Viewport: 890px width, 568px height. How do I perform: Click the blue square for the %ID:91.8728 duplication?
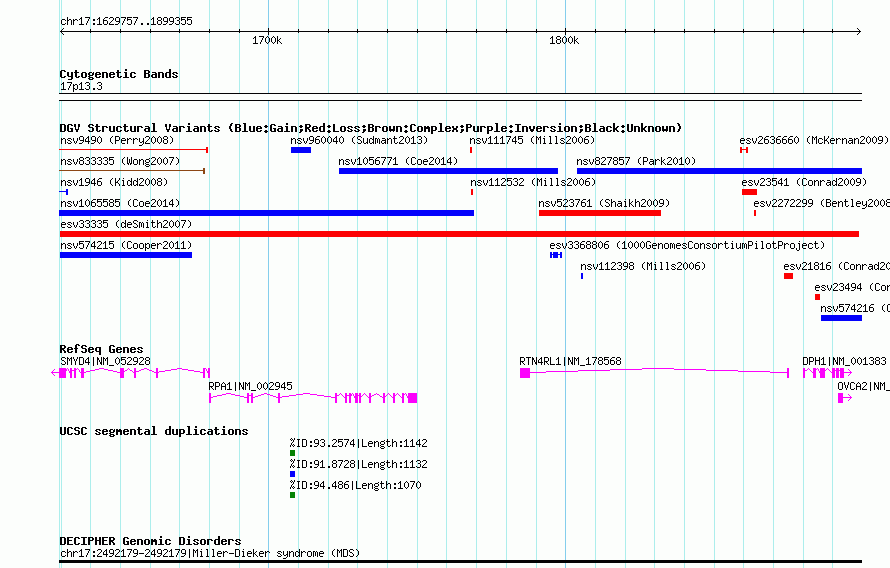[292, 474]
